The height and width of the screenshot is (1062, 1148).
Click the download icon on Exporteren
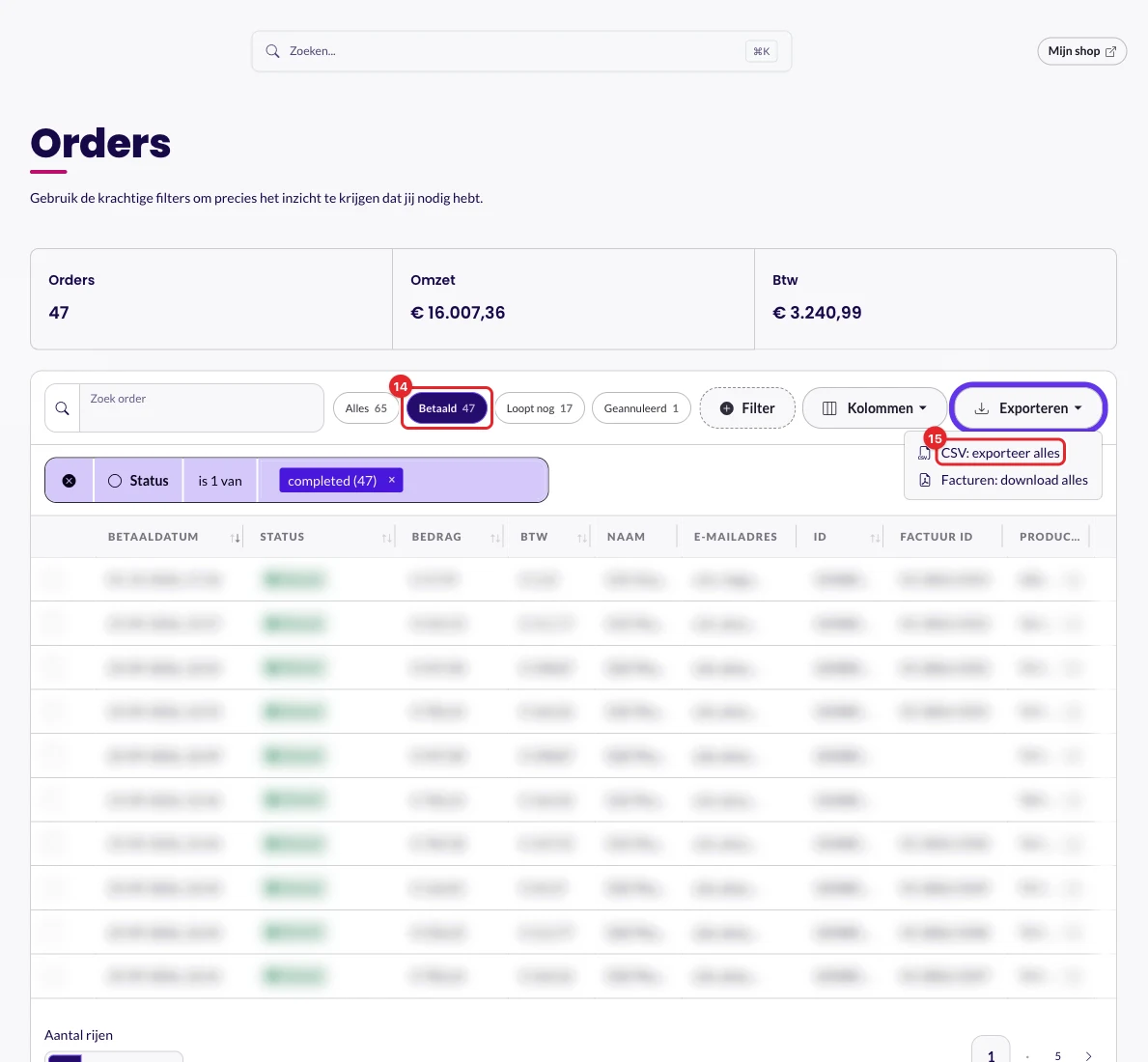[x=982, y=408]
